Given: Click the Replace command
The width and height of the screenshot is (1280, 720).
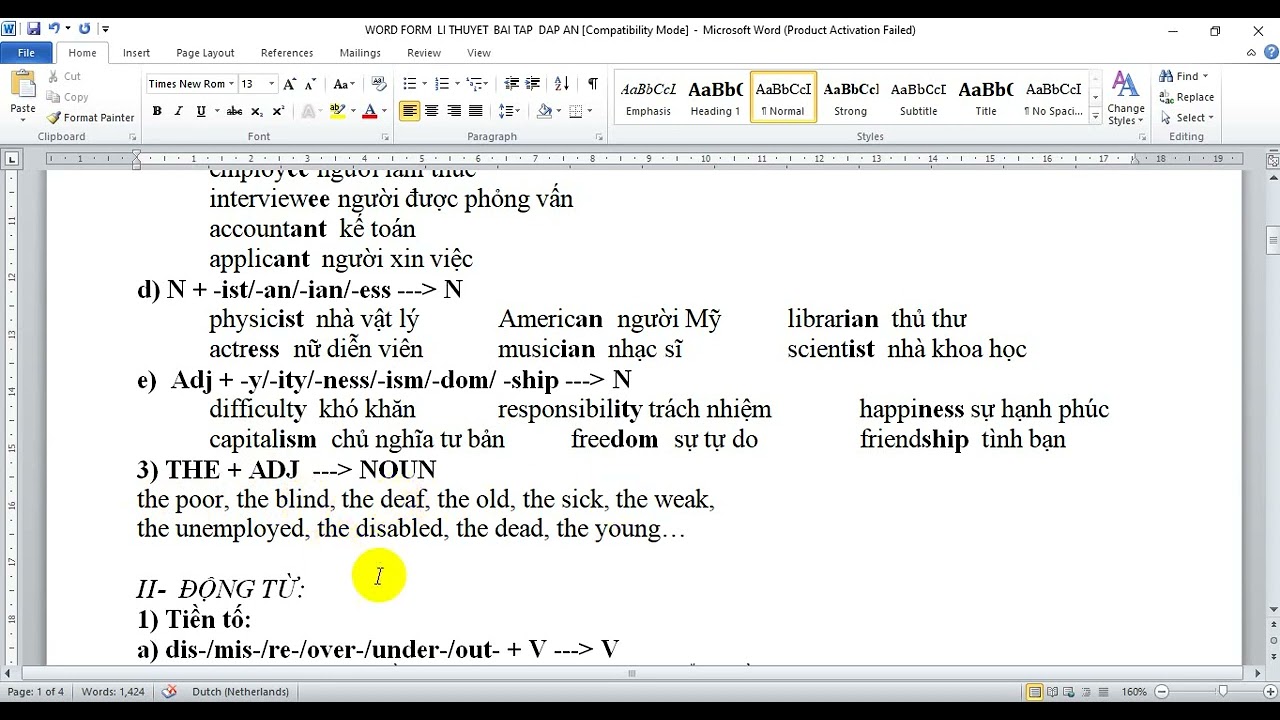Looking at the screenshot, I should pos(1187,97).
